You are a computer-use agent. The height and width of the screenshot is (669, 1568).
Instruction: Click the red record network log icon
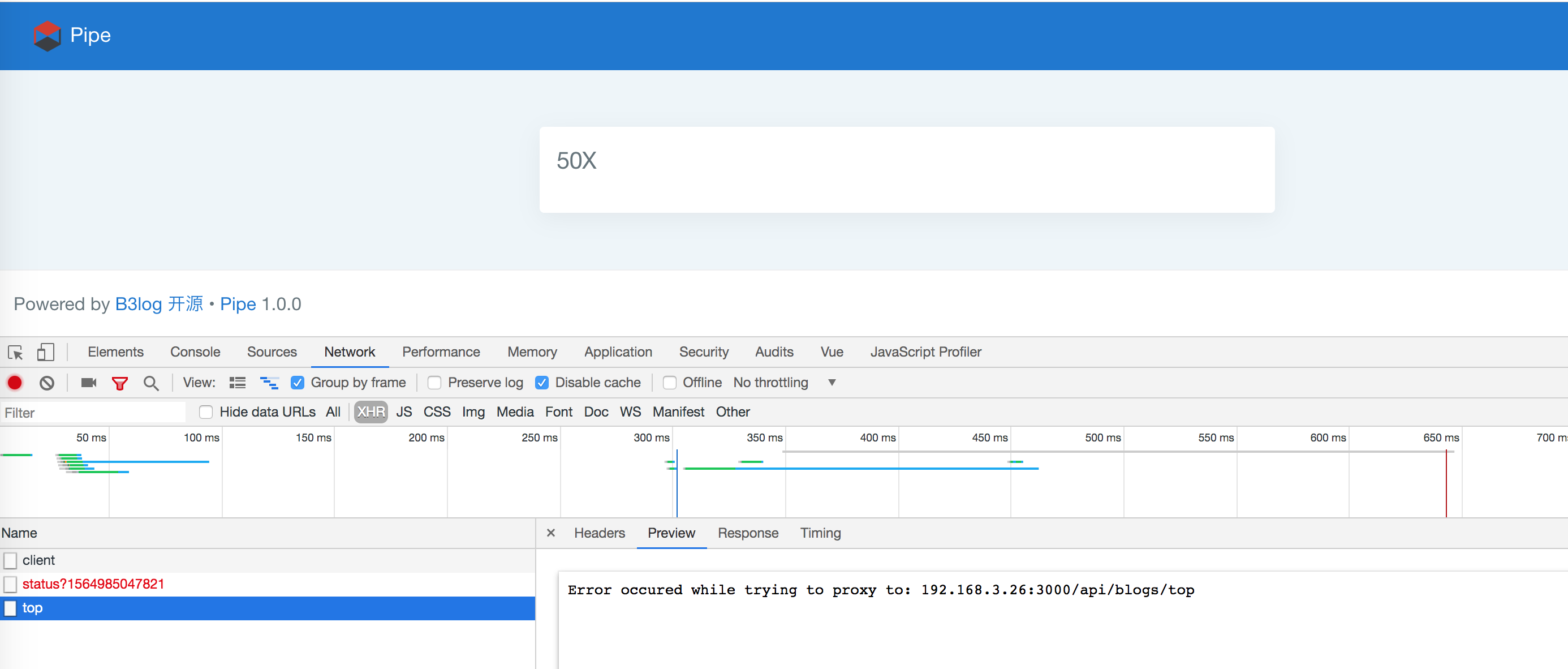coord(15,383)
